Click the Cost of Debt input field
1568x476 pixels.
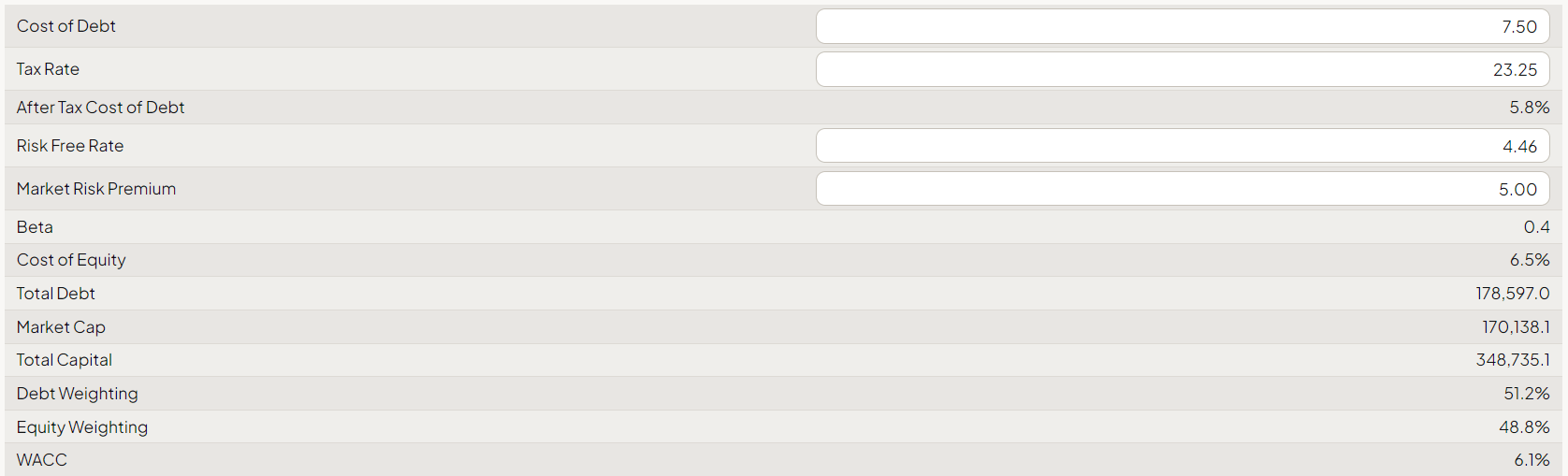(x=1183, y=26)
